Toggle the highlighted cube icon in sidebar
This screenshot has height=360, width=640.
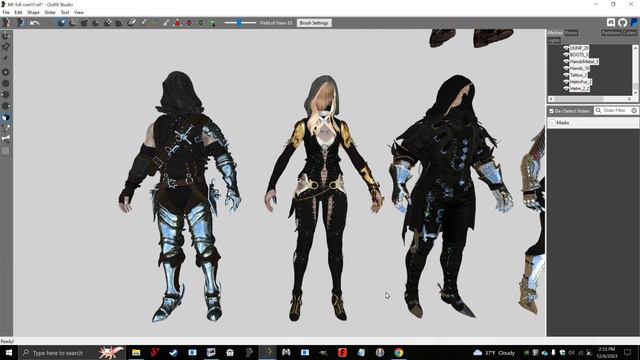coord(6,118)
